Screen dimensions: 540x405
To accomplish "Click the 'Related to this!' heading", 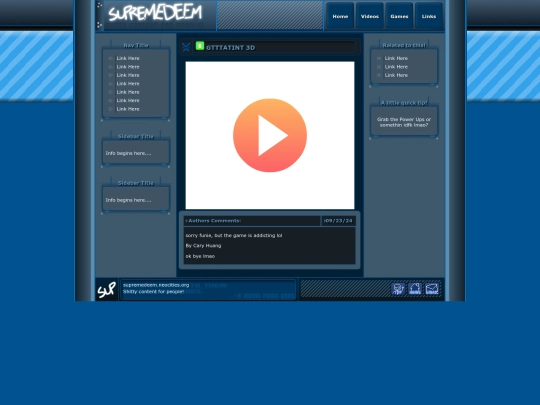I will point(404,45).
